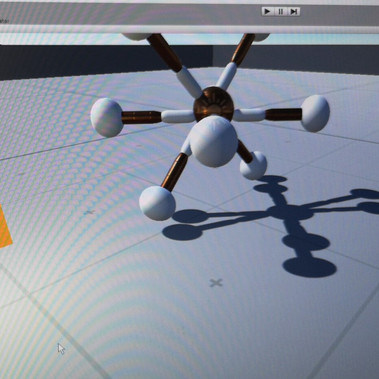Select the white sphere on the right arm

(x=315, y=113)
